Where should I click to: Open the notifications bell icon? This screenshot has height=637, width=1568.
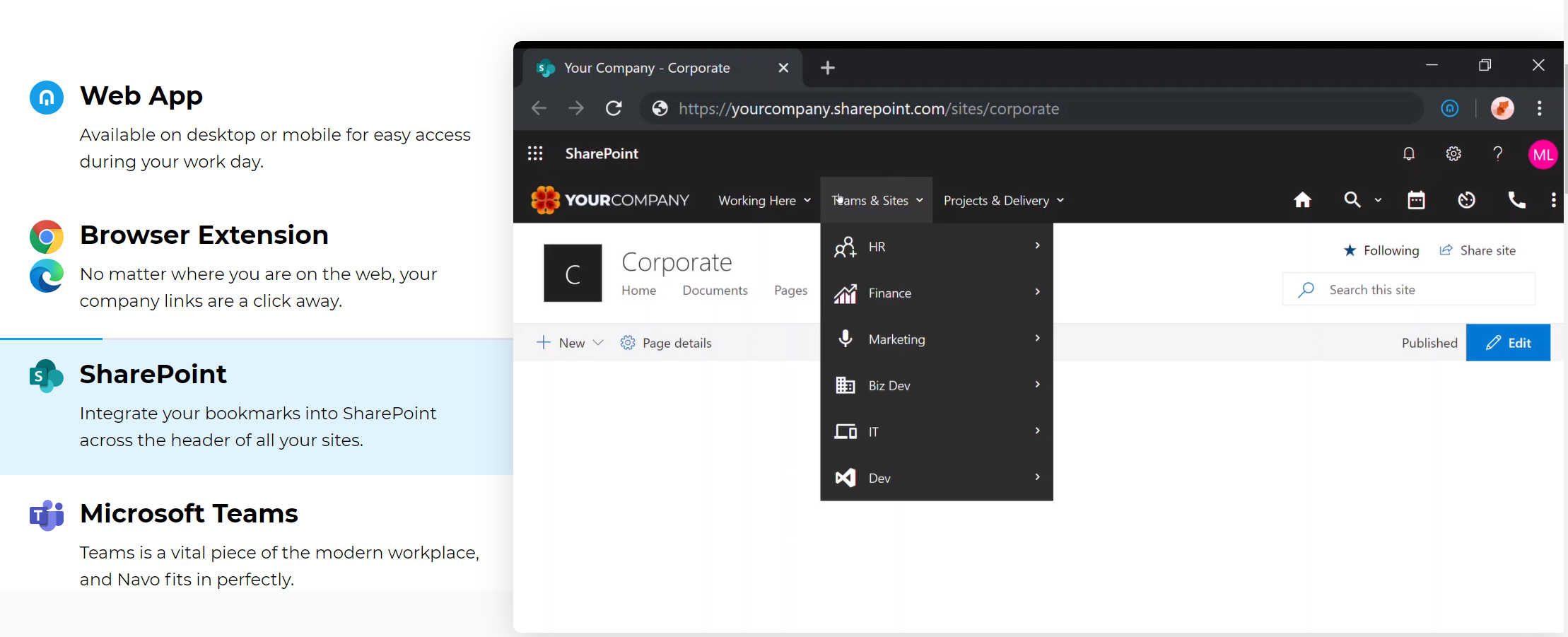(x=1408, y=153)
